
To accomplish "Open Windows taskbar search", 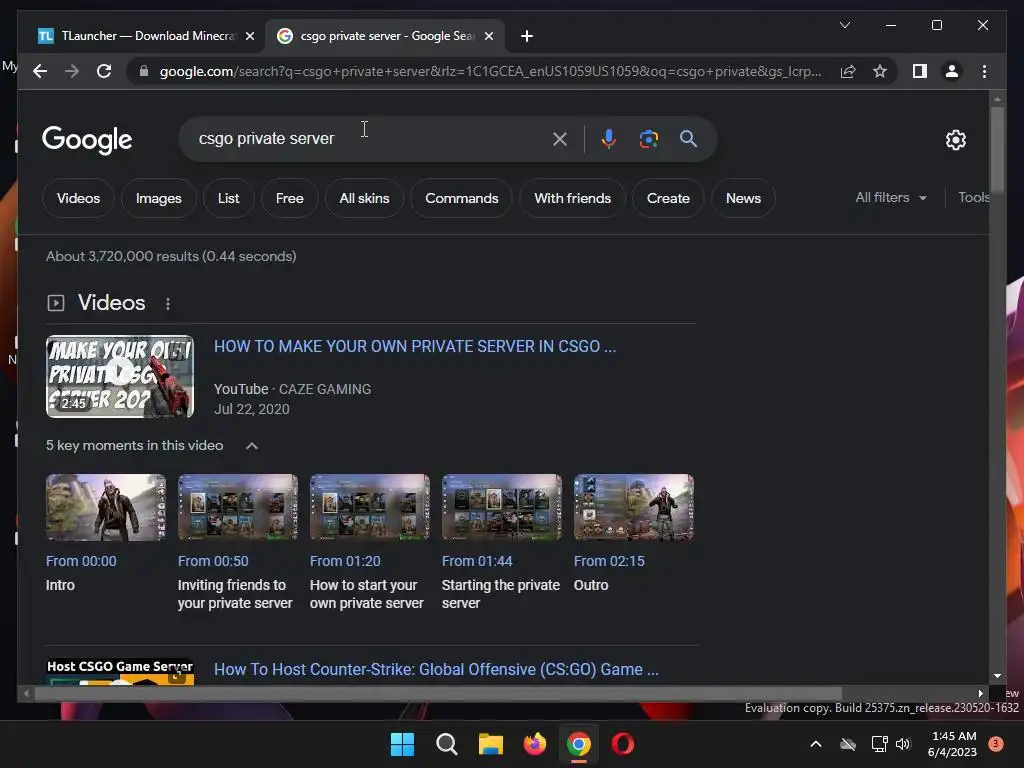I will [x=447, y=744].
